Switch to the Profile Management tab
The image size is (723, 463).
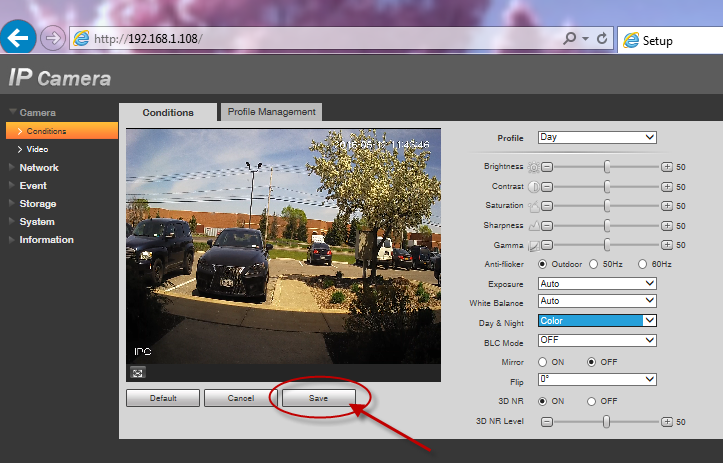[271, 112]
